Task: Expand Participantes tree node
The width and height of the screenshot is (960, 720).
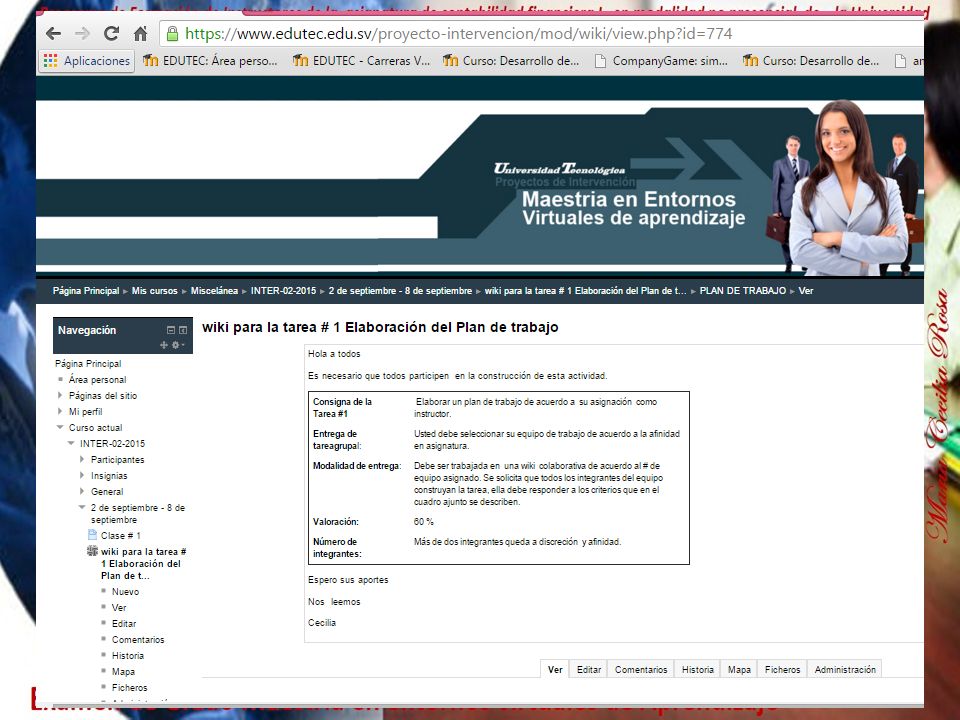Action: point(82,459)
